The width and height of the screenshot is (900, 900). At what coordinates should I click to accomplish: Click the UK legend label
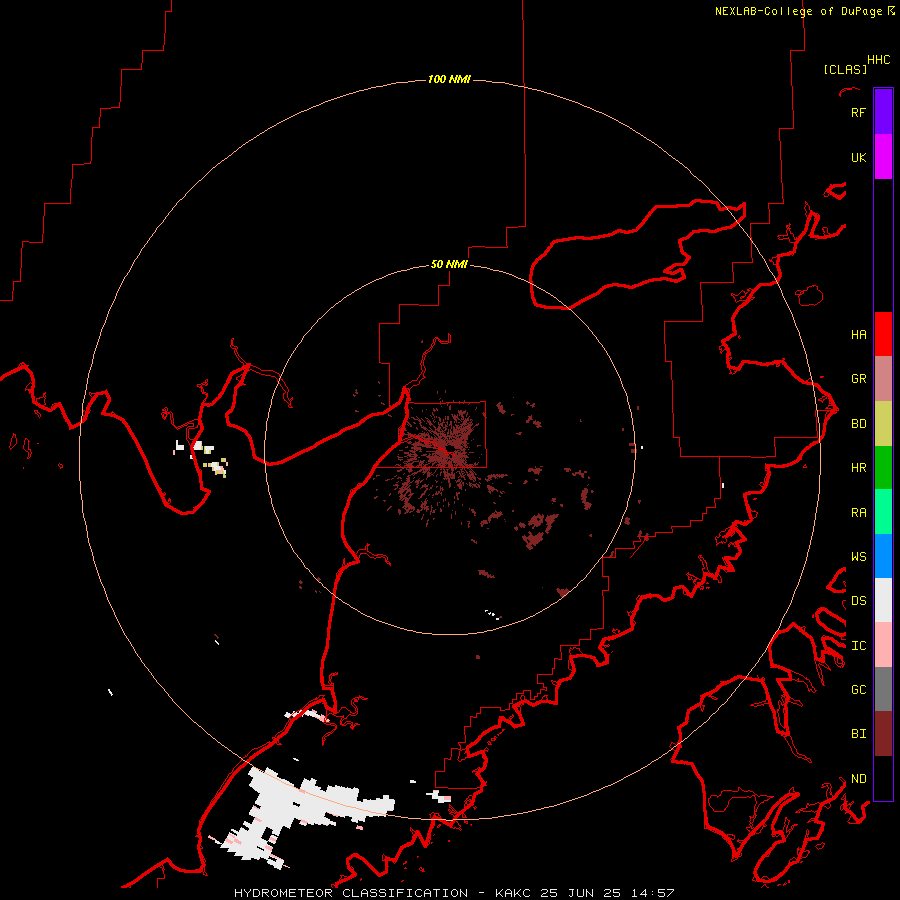coord(858,157)
